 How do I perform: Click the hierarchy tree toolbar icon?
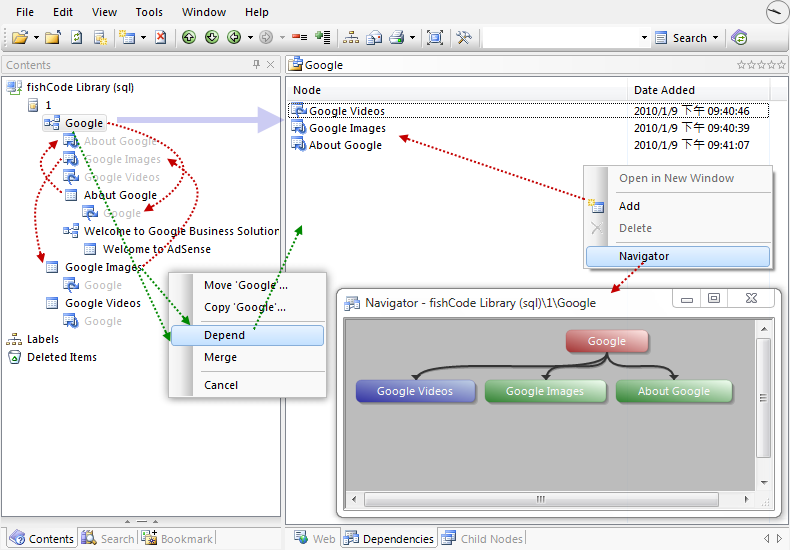(x=351, y=37)
